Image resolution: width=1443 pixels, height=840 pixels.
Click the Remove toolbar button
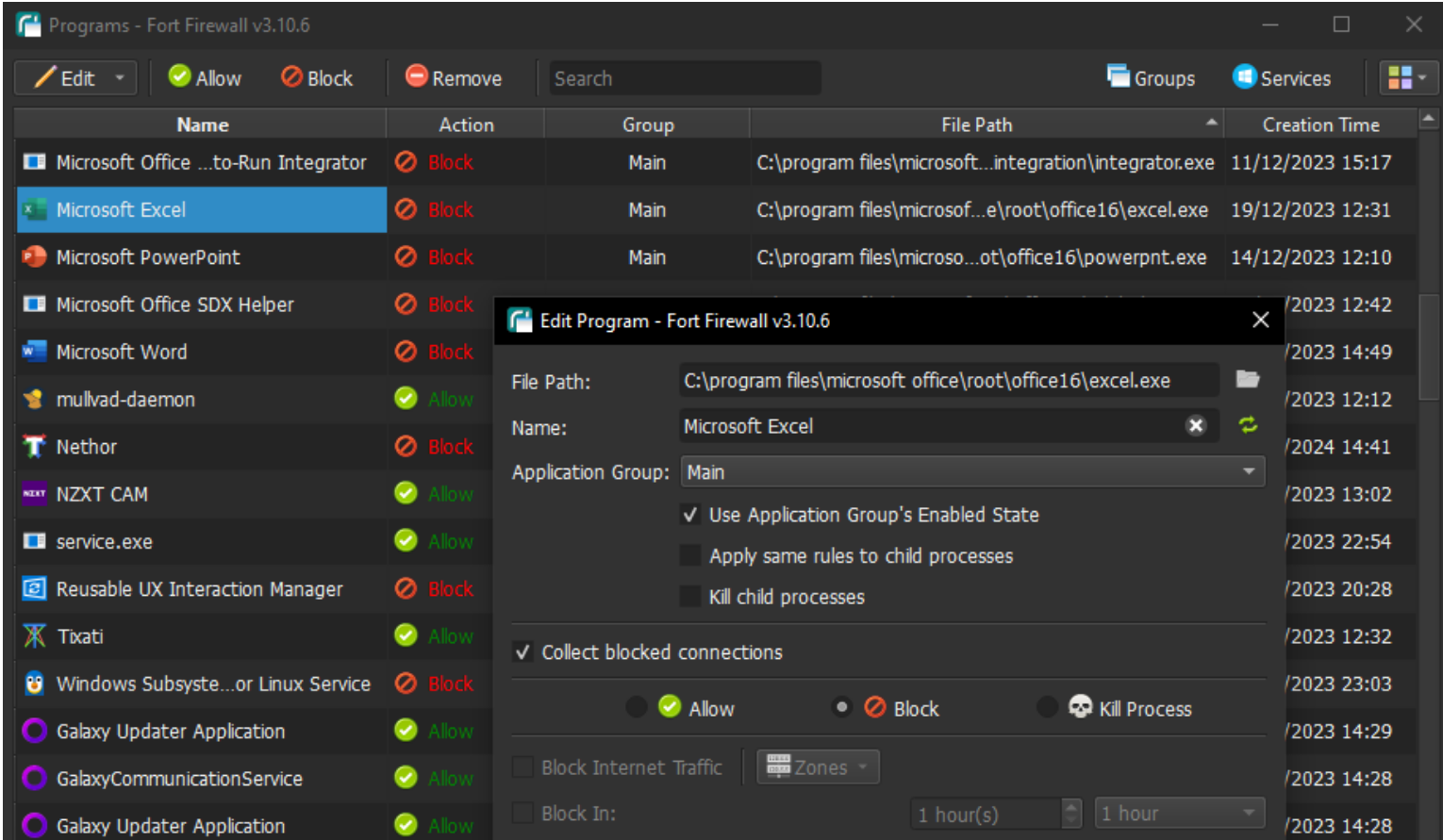click(x=454, y=78)
